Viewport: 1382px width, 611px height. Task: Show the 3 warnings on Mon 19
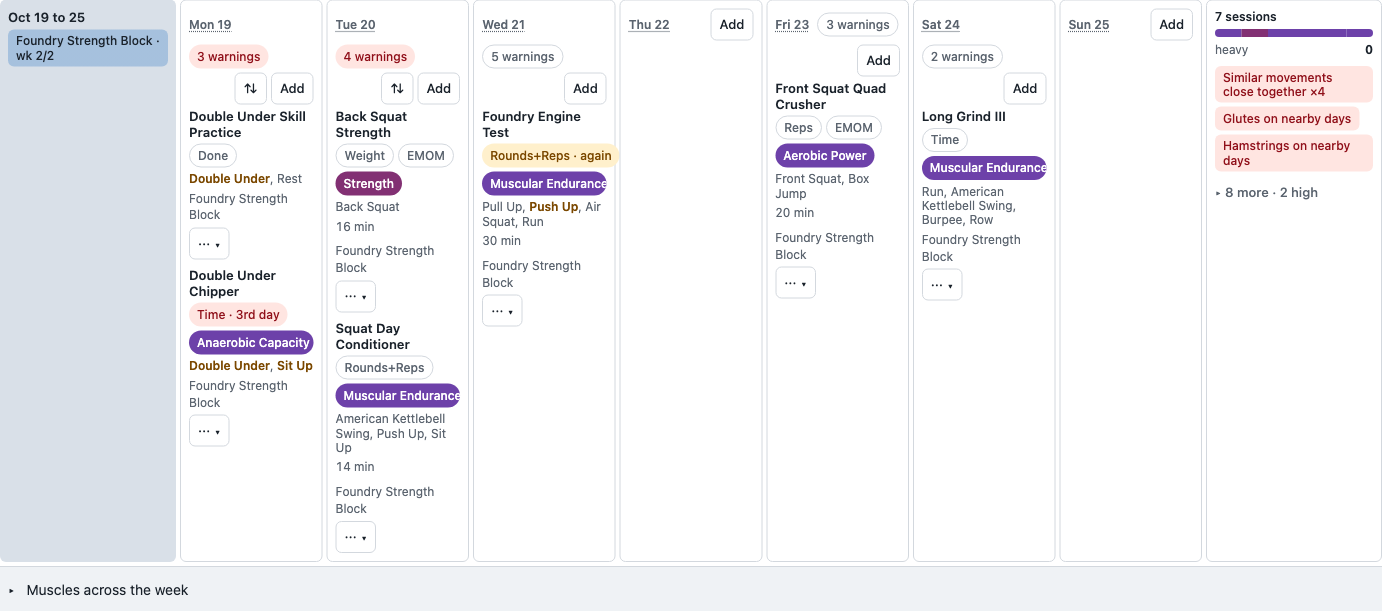click(228, 57)
